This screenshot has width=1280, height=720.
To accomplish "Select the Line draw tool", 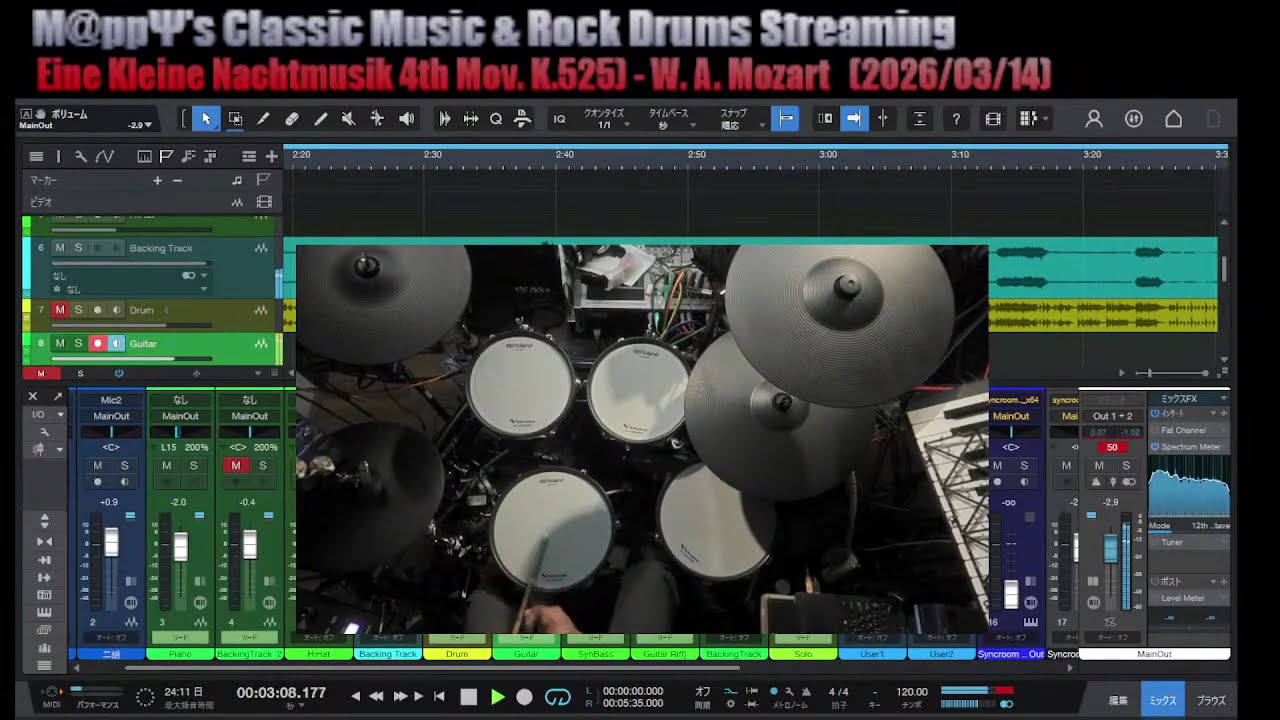I will [320, 119].
